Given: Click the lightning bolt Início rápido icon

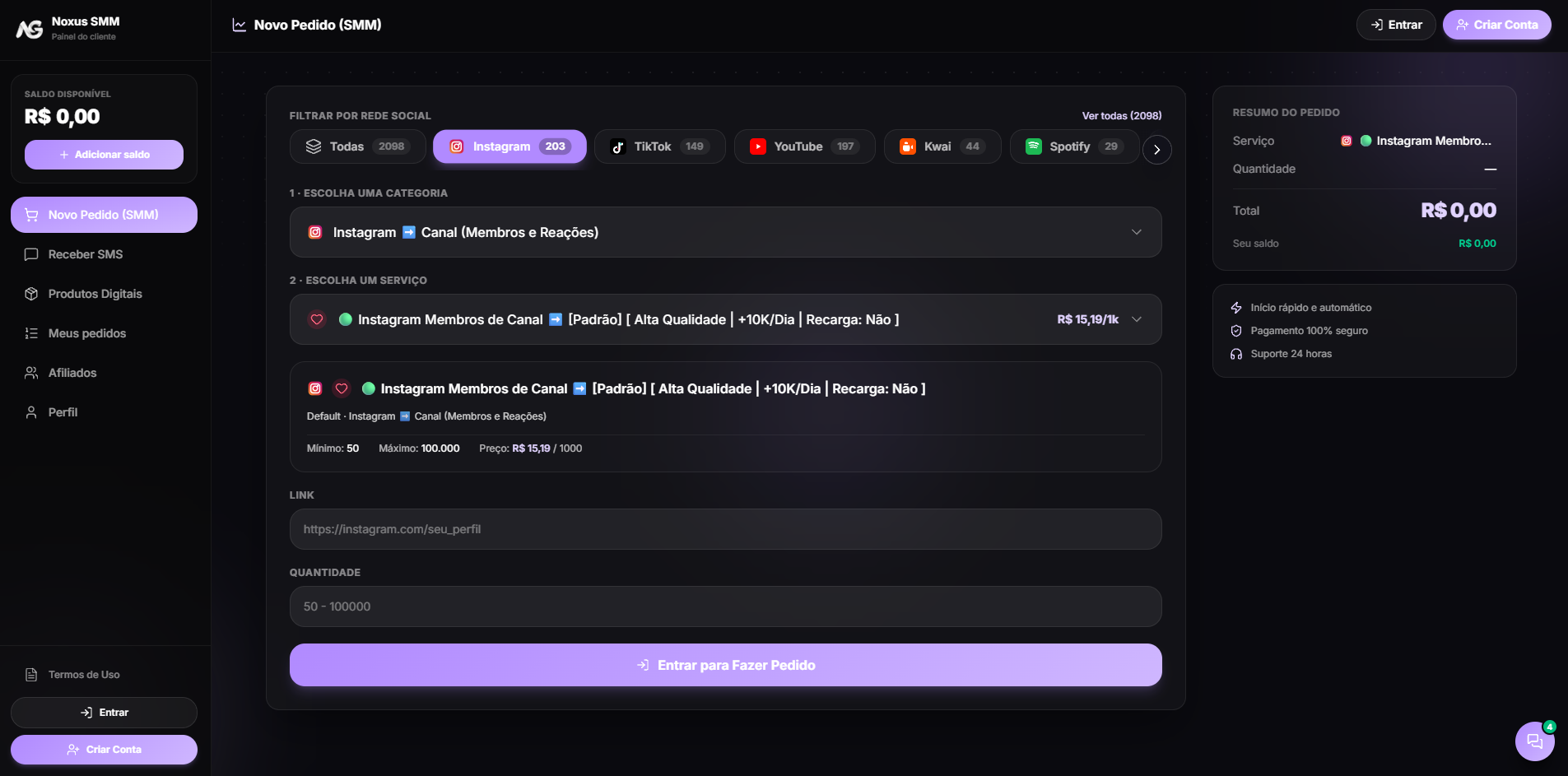Looking at the screenshot, I should 1236,308.
